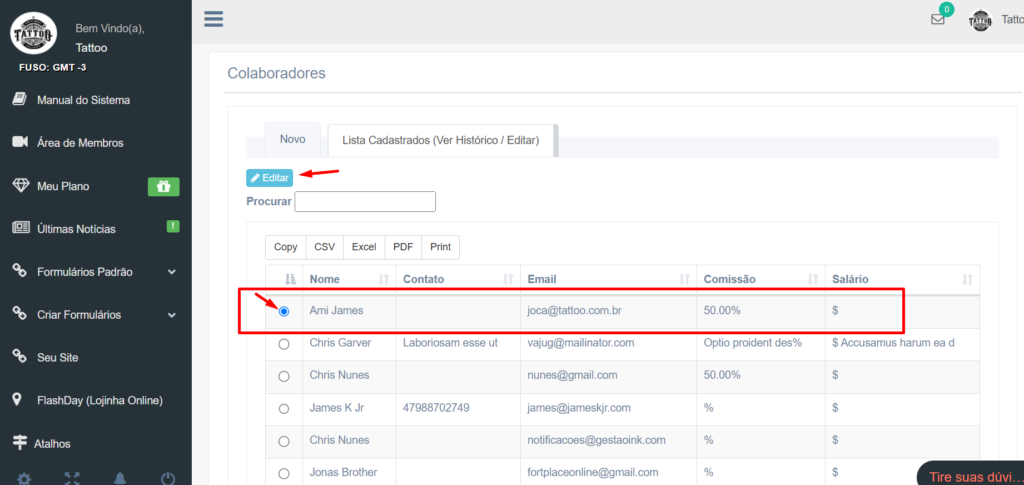Click the fortplaceonline@gmail.com cell

pos(592,472)
